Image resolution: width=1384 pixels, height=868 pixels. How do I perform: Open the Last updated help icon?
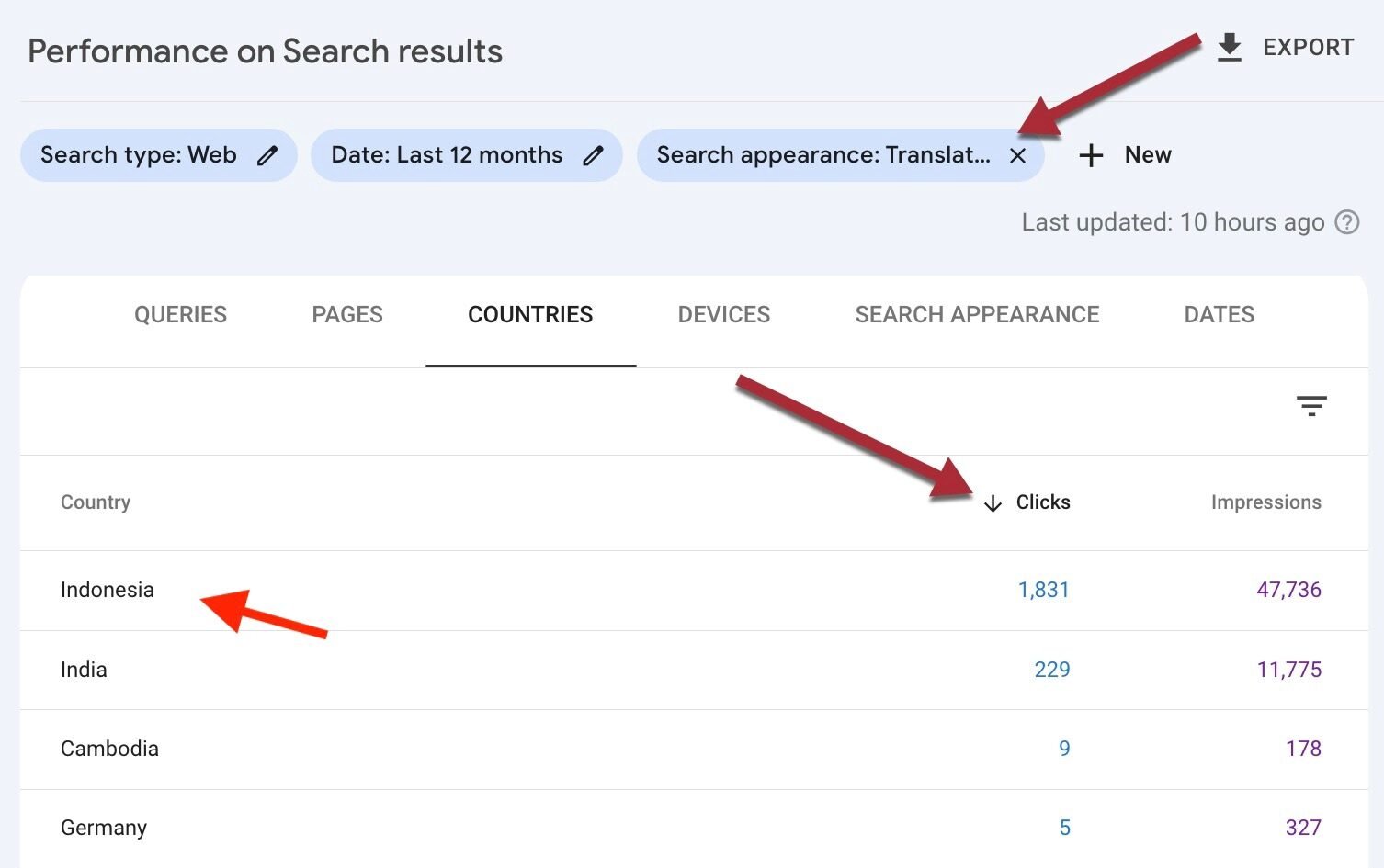[x=1346, y=222]
